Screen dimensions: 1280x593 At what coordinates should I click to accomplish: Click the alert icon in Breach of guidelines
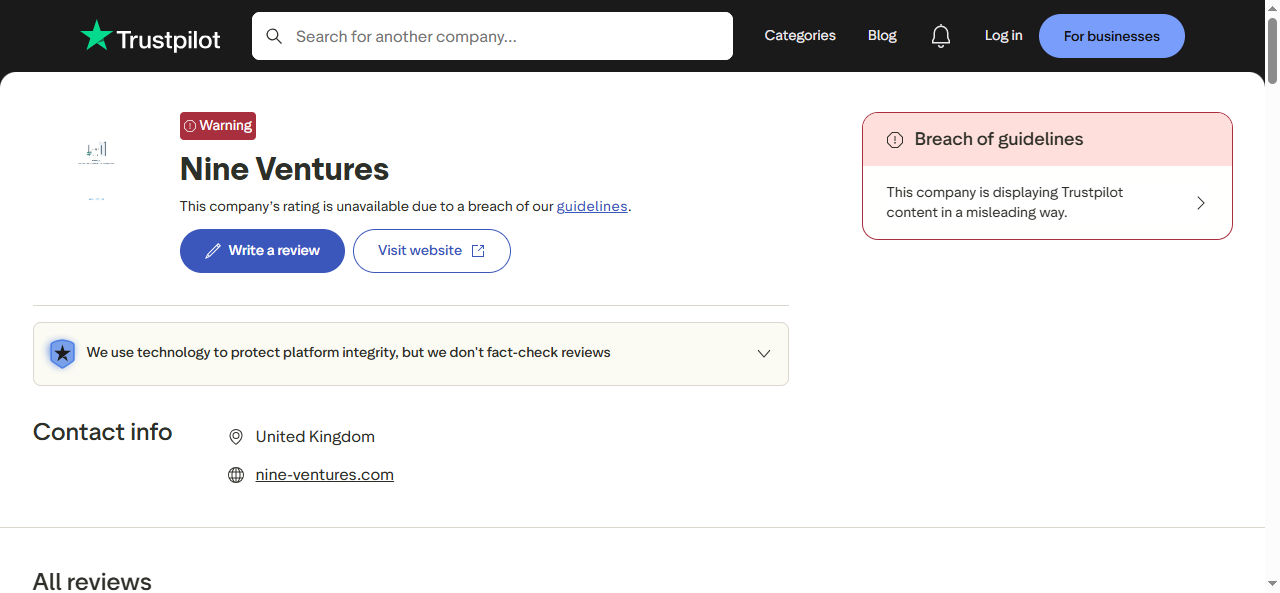point(894,140)
